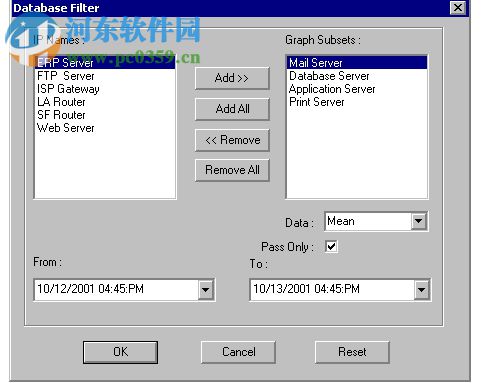
Task: Click the Add >> button
Action: pos(232,78)
